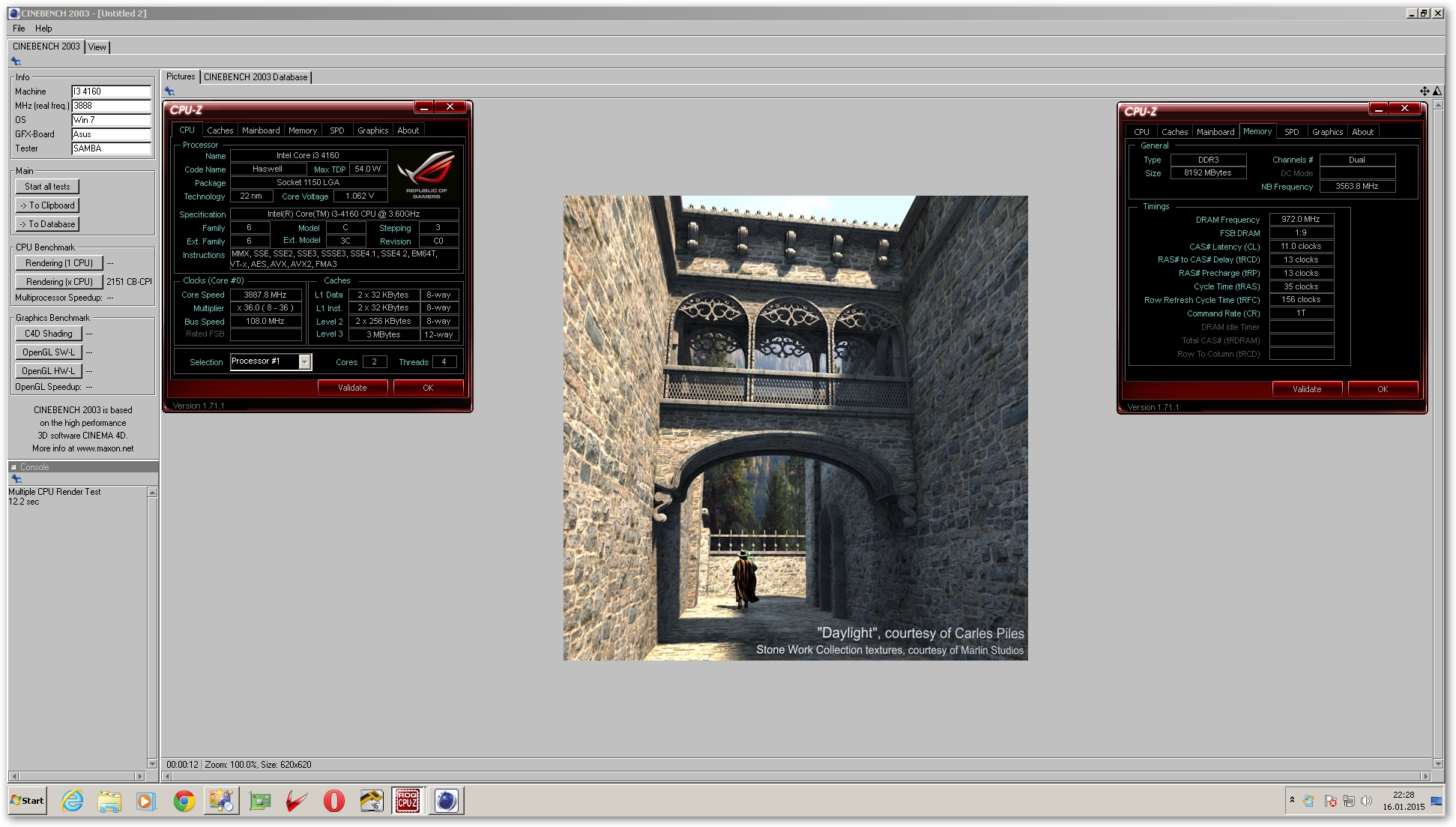Click the Machine input field
The height and width of the screenshot is (827, 1456).
click(111, 91)
